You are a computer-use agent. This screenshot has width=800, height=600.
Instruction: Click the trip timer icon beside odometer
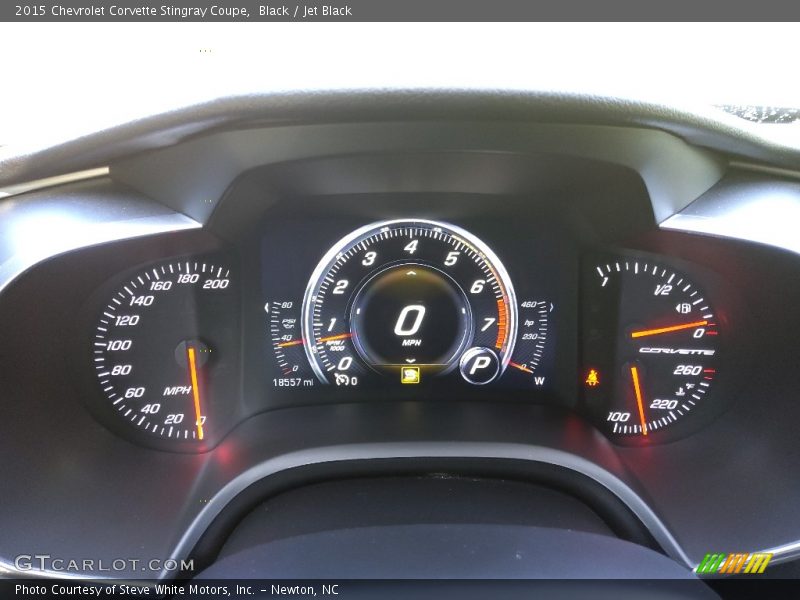[x=342, y=381]
